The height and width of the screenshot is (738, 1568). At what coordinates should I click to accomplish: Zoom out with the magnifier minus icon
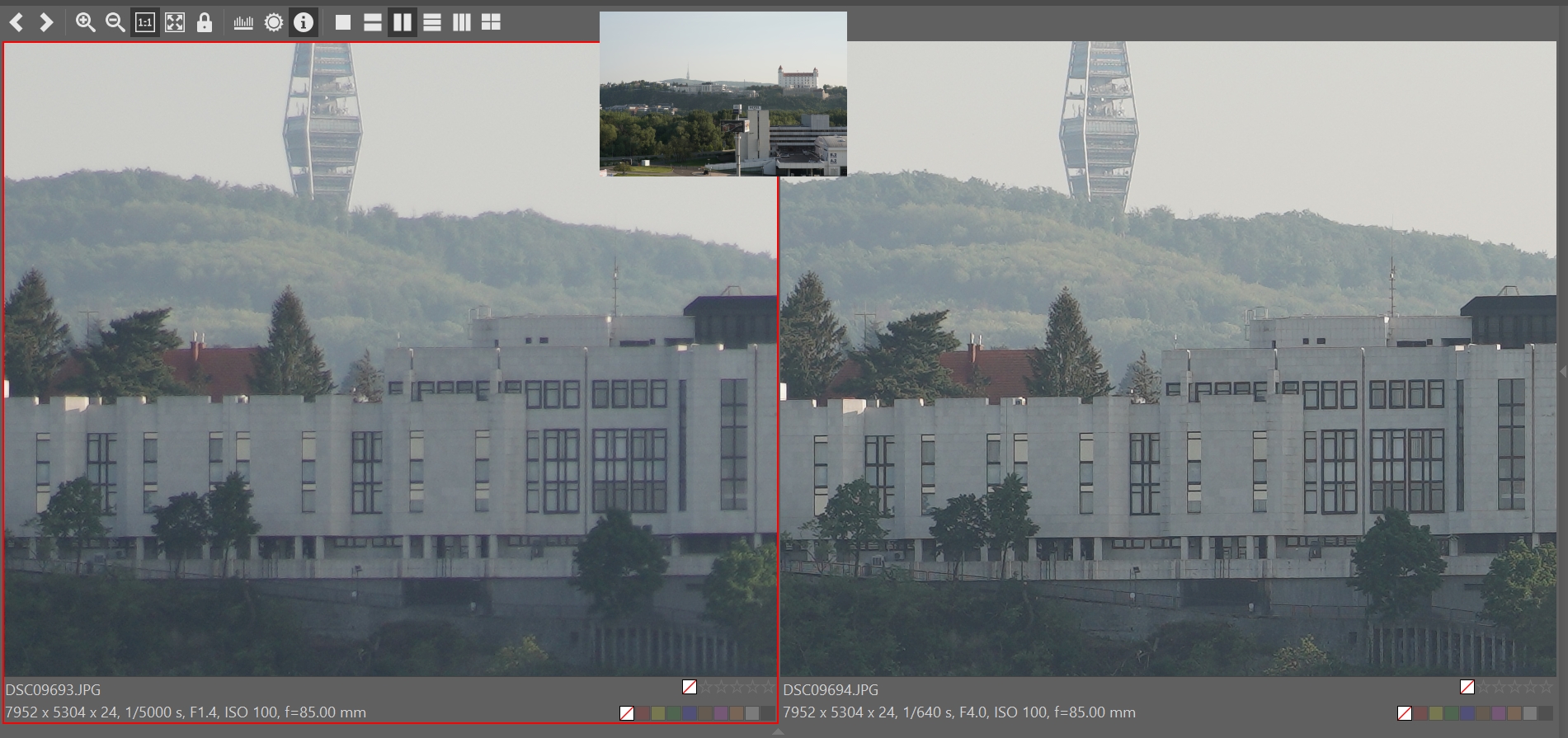pyautogui.click(x=115, y=22)
